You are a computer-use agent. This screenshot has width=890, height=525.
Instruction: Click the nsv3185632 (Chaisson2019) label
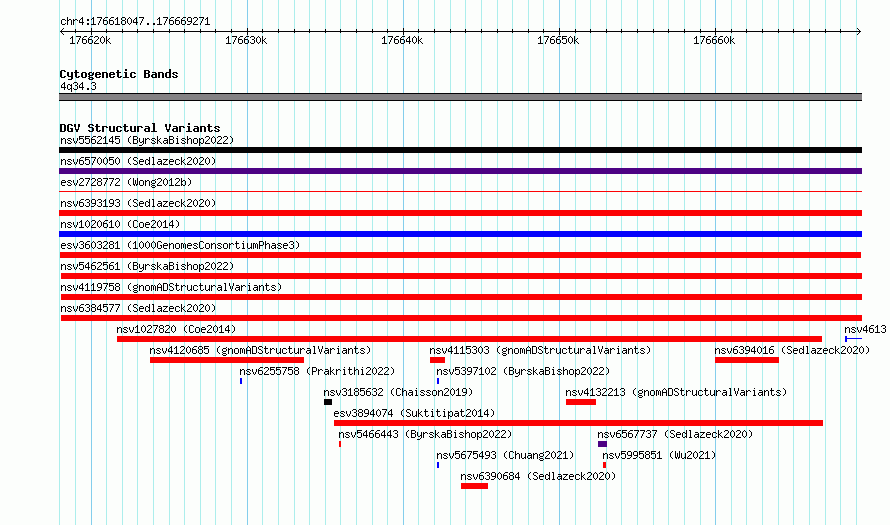click(x=398, y=392)
